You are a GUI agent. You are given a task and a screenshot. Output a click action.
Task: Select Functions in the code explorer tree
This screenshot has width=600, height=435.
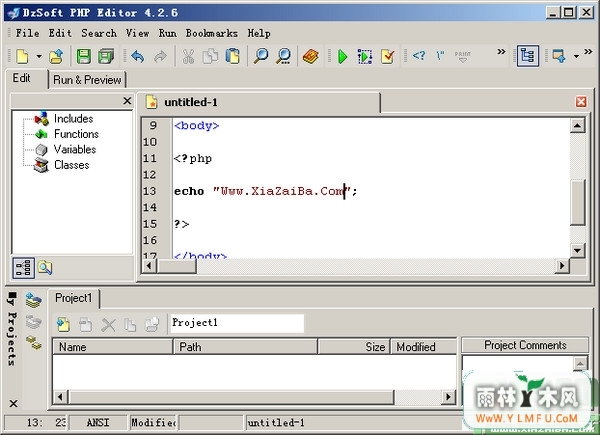[x=77, y=134]
